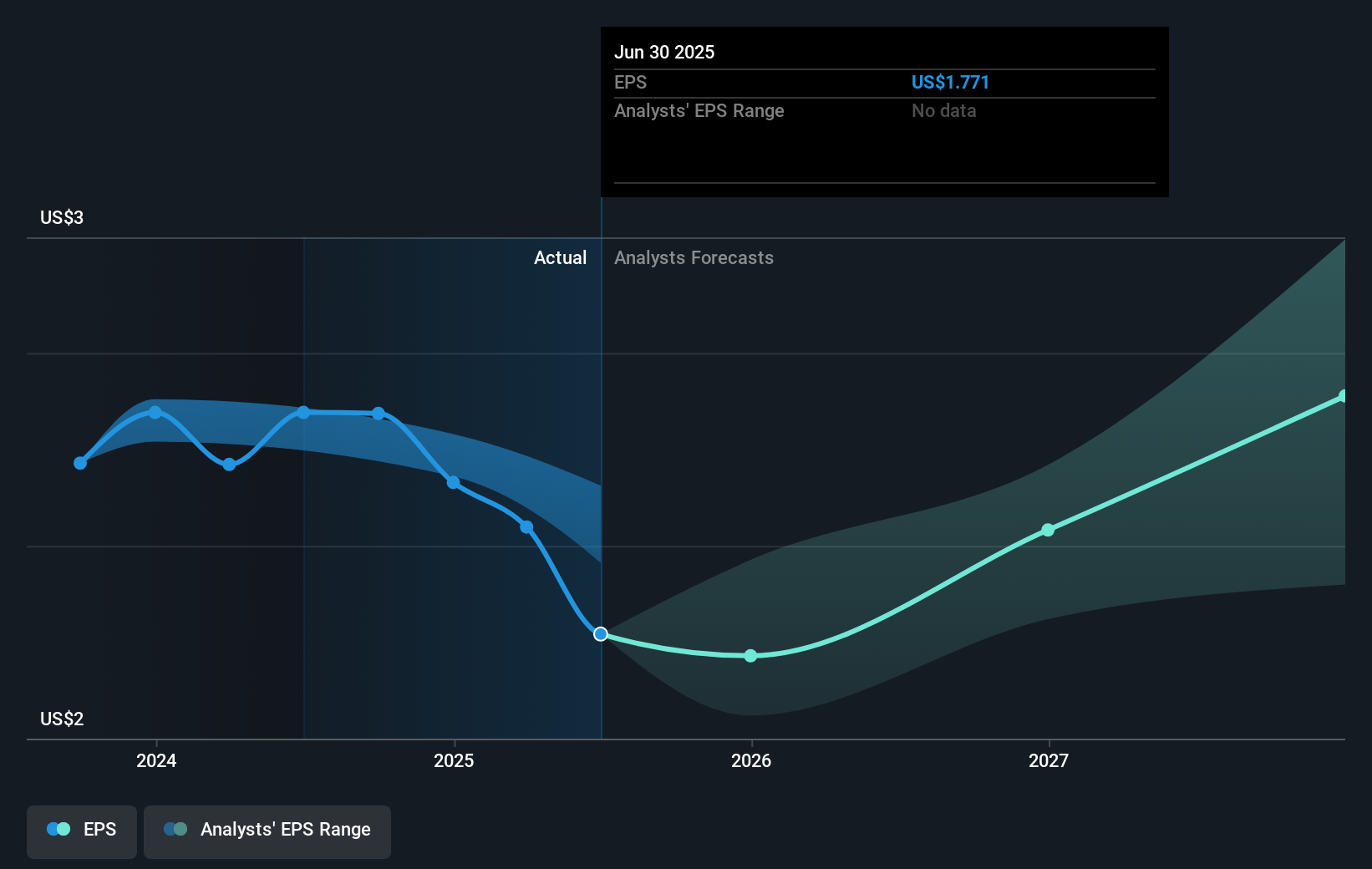Toggle the Analysts' EPS Range legend
The image size is (1372, 869).
pos(267,831)
